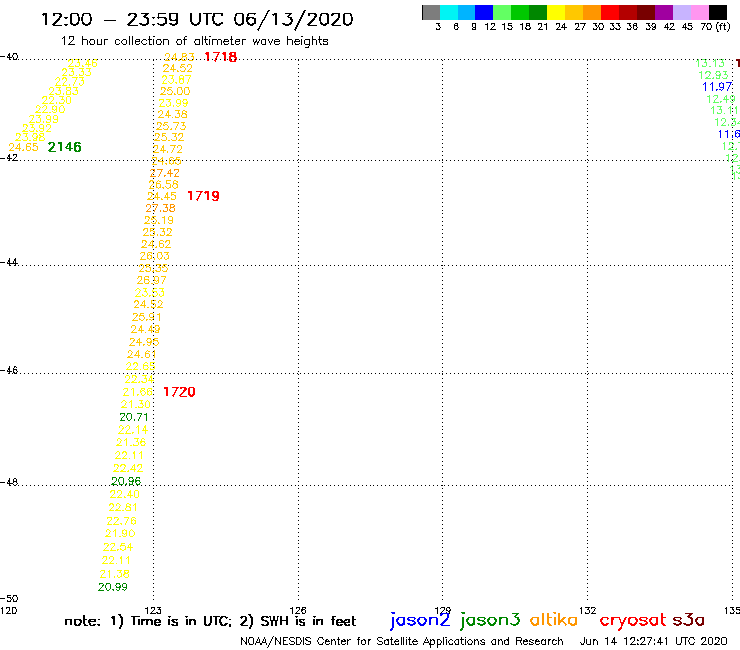Screen dimensions: 740x650
Task: Click the wave height value 22.65
Action: 141,367
